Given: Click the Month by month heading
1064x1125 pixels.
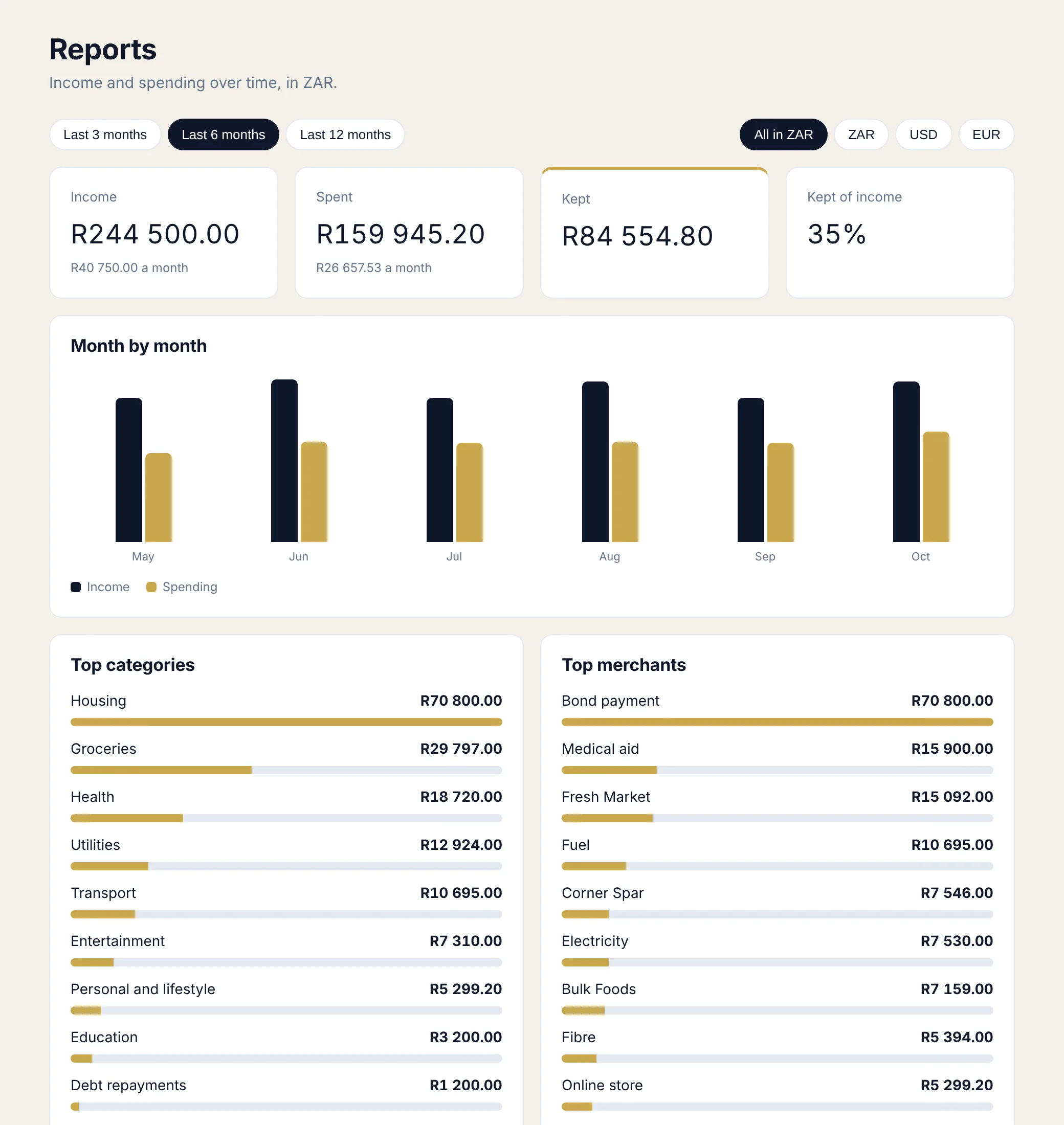Looking at the screenshot, I should click(139, 346).
